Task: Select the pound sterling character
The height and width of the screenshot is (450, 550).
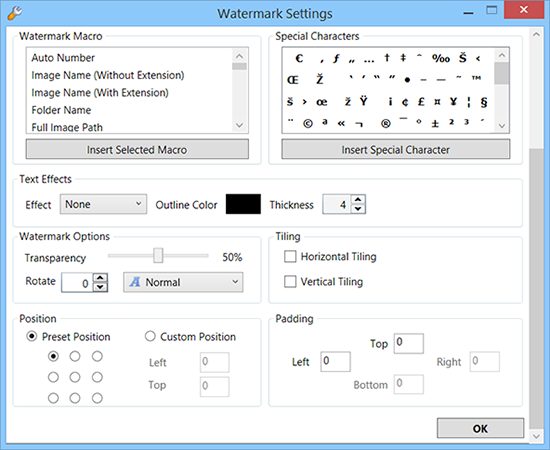Action: [x=421, y=102]
